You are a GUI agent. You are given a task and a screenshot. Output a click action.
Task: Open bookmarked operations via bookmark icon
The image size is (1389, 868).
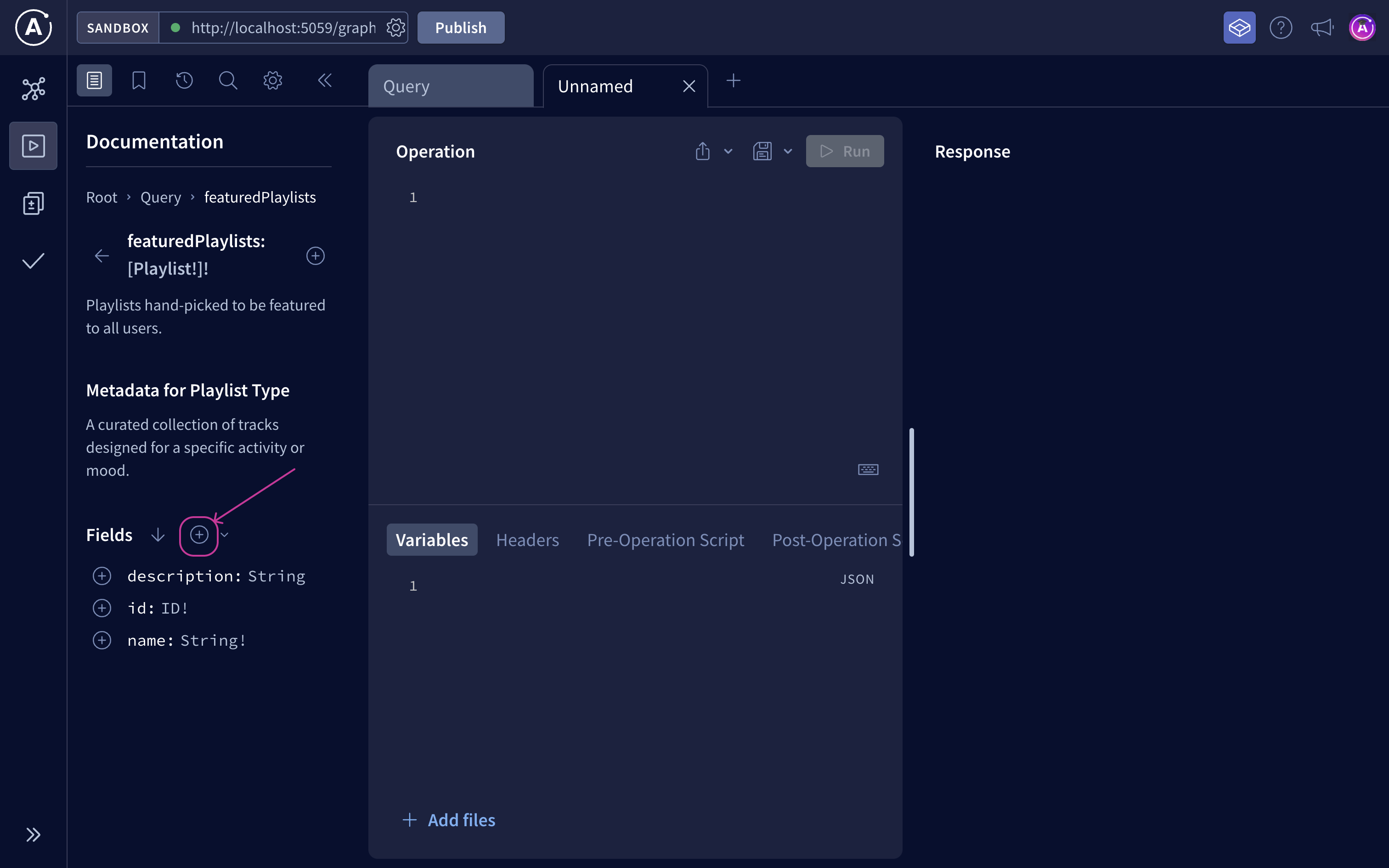tap(138, 80)
